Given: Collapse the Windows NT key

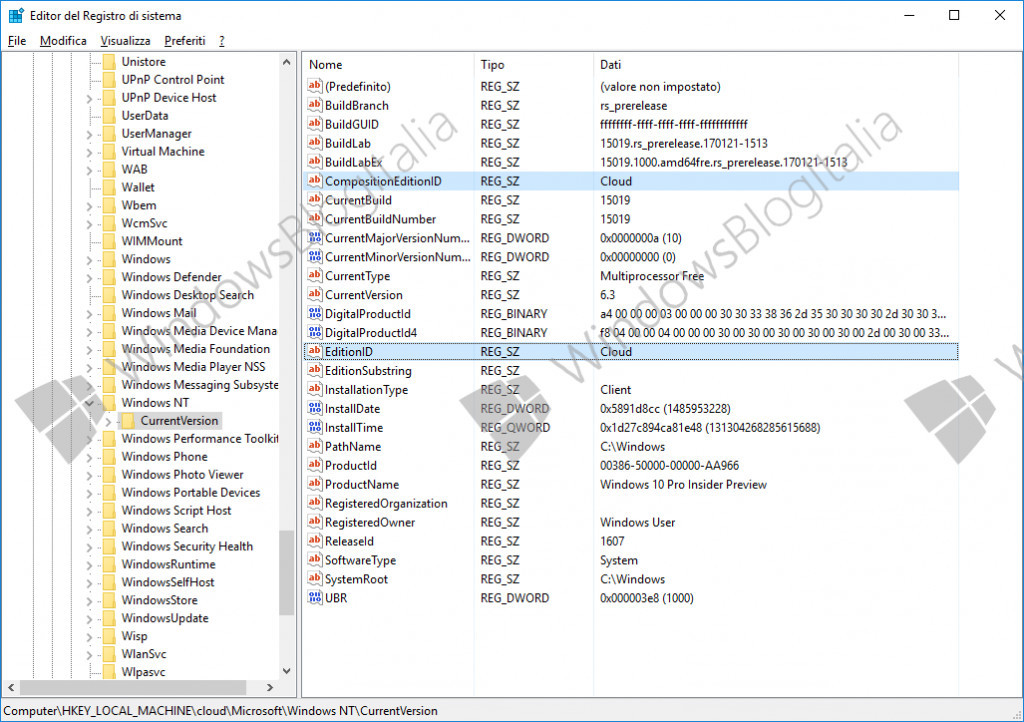Looking at the screenshot, I should tap(89, 403).
